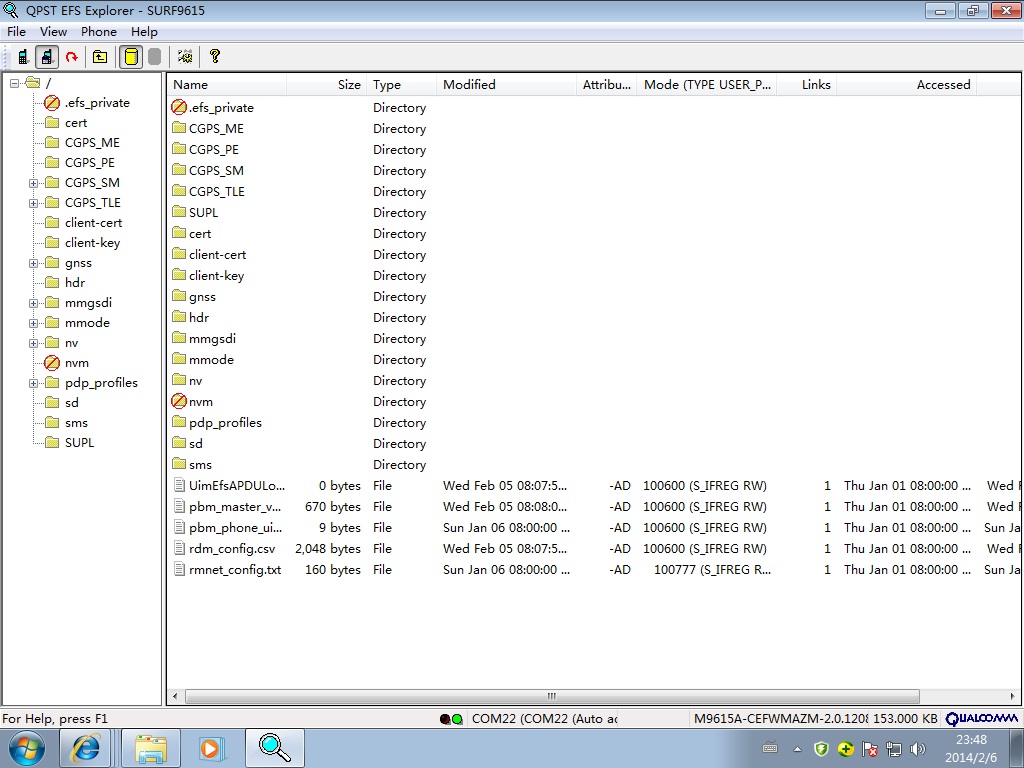This screenshot has height=768, width=1024.
Task: Expand the gnss tree node
Action: click(x=33, y=263)
